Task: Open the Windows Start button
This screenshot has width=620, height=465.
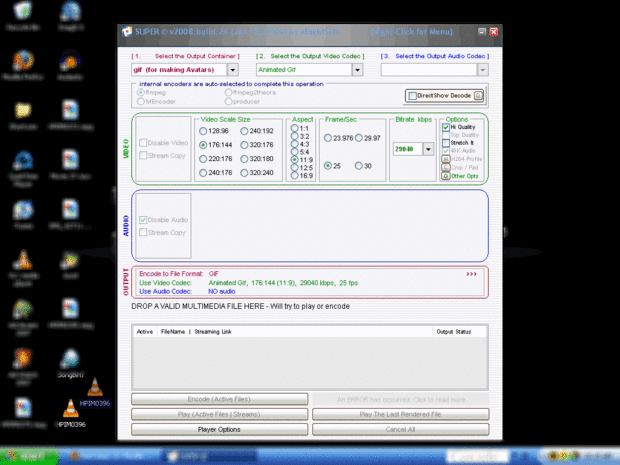Action: point(28,456)
